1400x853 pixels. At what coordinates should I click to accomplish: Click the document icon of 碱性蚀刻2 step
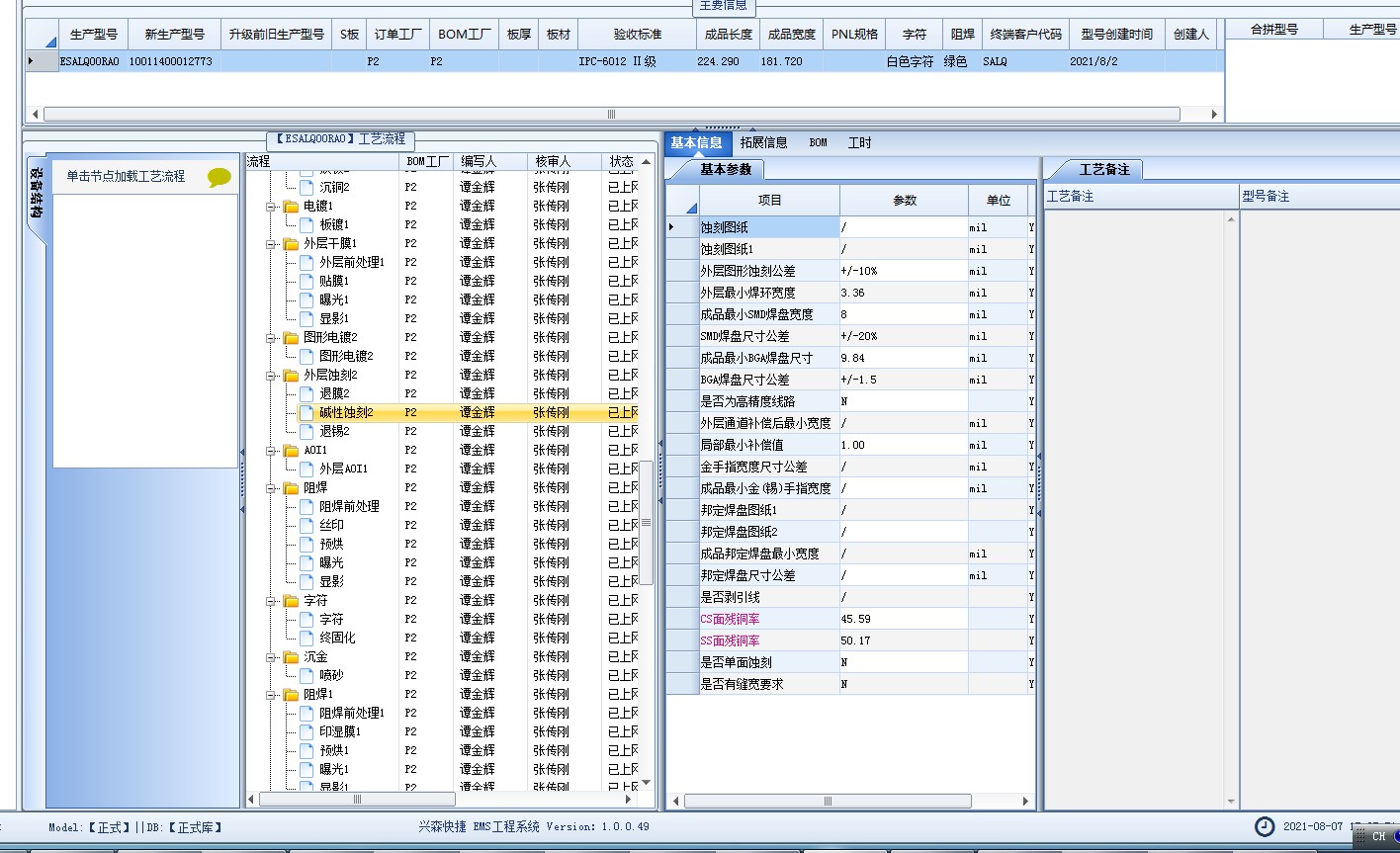point(306,412)
